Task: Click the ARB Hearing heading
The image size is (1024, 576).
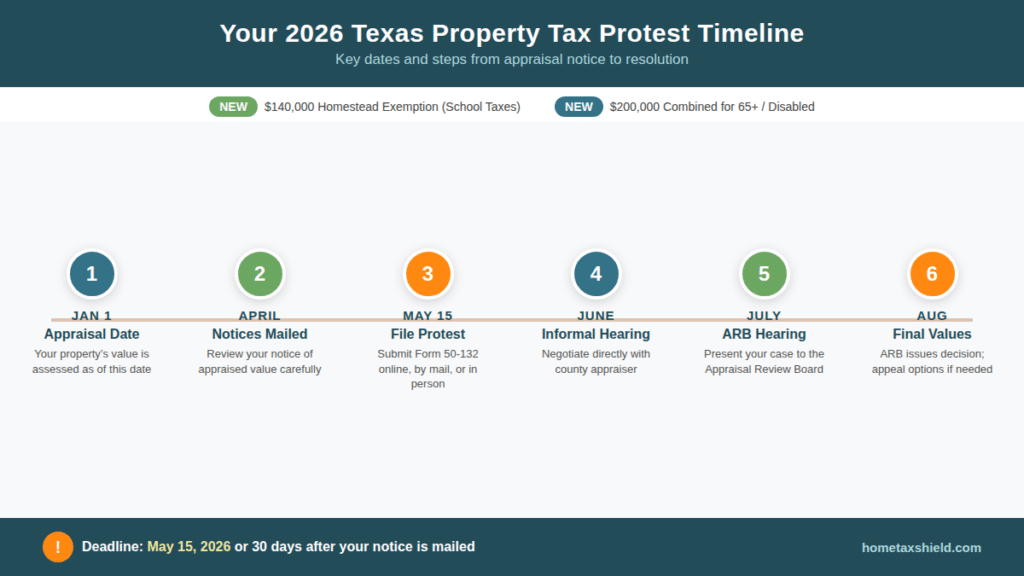Action: pos(764,334)
